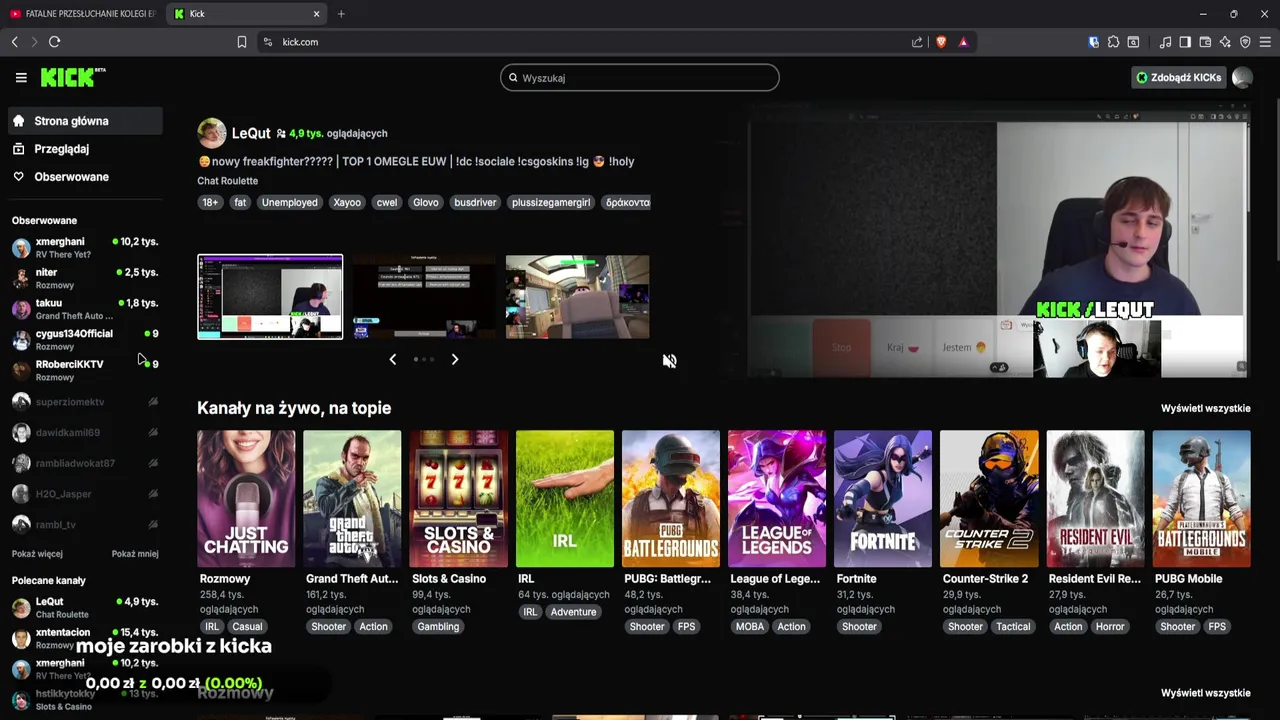This screenshot has height=720, width=1280.
Task: Click the kick.com address bar
Action: 590,42
